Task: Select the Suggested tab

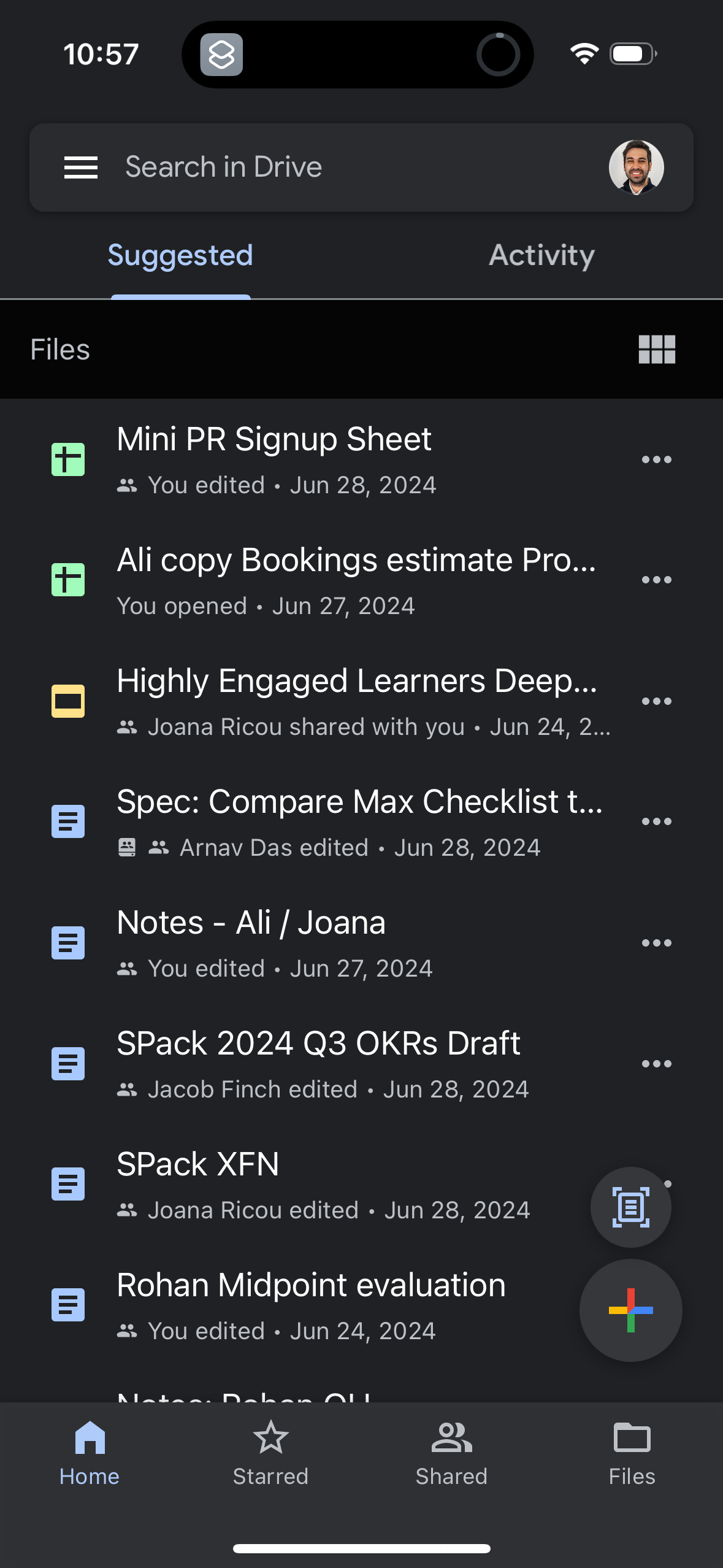Action: click(180, 255)
